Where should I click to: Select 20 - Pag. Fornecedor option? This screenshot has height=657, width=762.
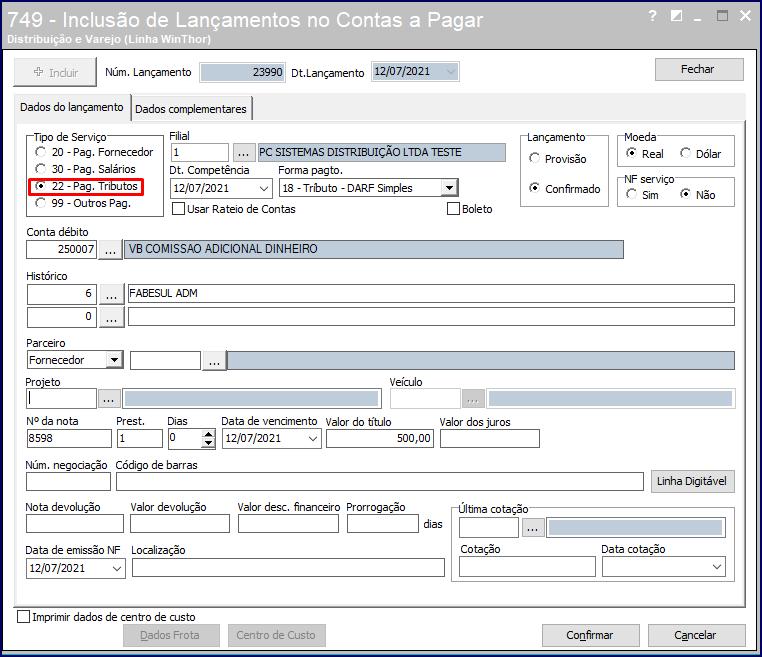click(95, 153)
